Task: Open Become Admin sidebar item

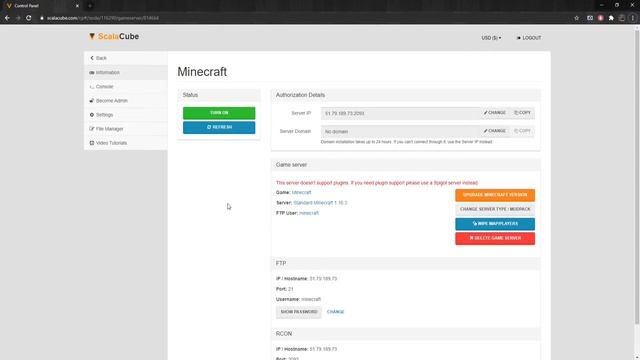Action: coord(126,100)
